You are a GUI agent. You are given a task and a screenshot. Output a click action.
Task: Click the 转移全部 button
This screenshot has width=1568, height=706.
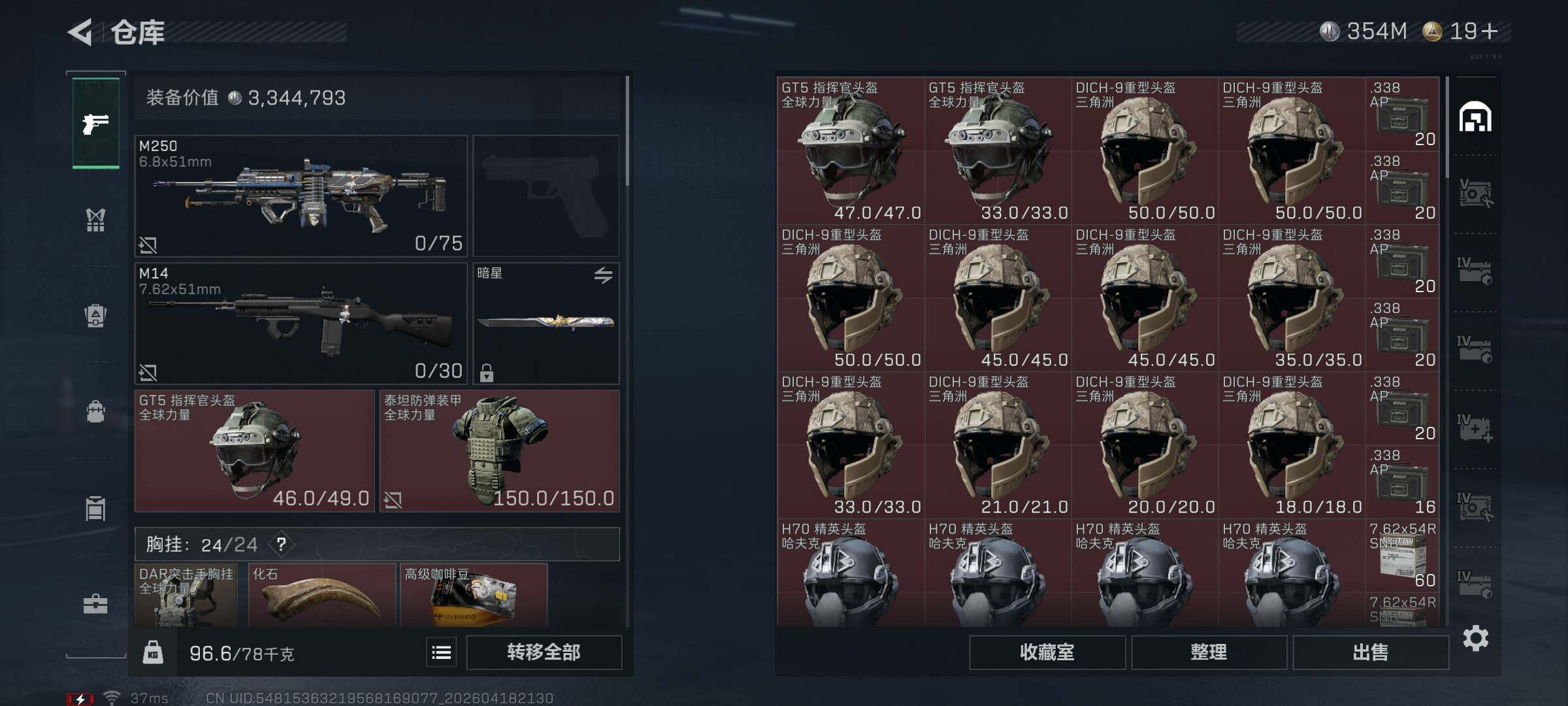[544, 652]
